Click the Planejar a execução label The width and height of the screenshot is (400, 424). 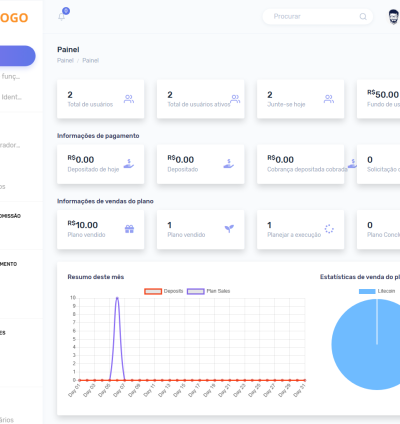[x=294, y=235]
